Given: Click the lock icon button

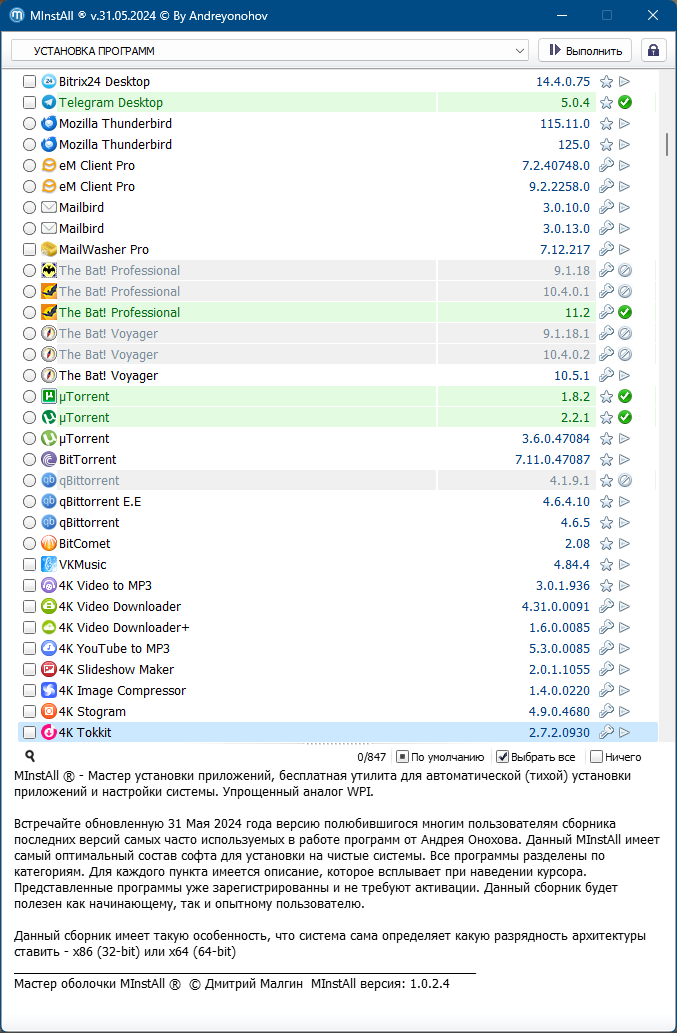Looking at the screenshot, I should 653,51.
